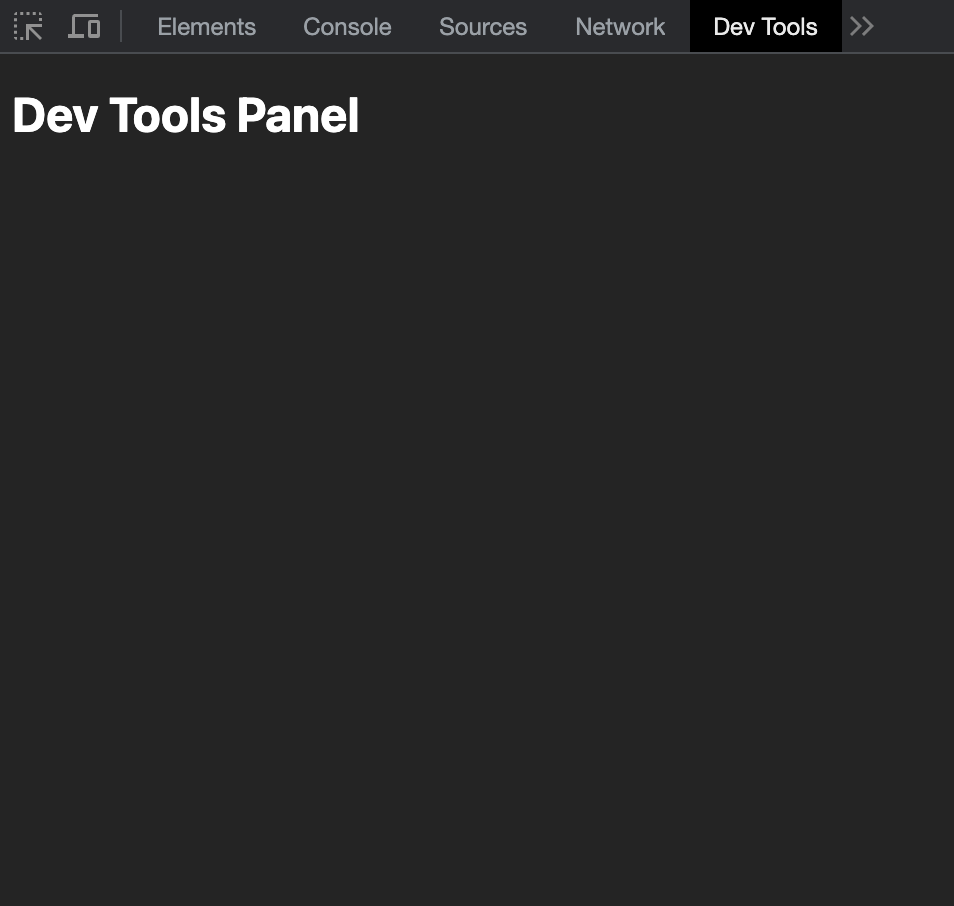Reveal additional panels with the chevron
This screenshot has height=906, width=954.
[x=861, y=26]
